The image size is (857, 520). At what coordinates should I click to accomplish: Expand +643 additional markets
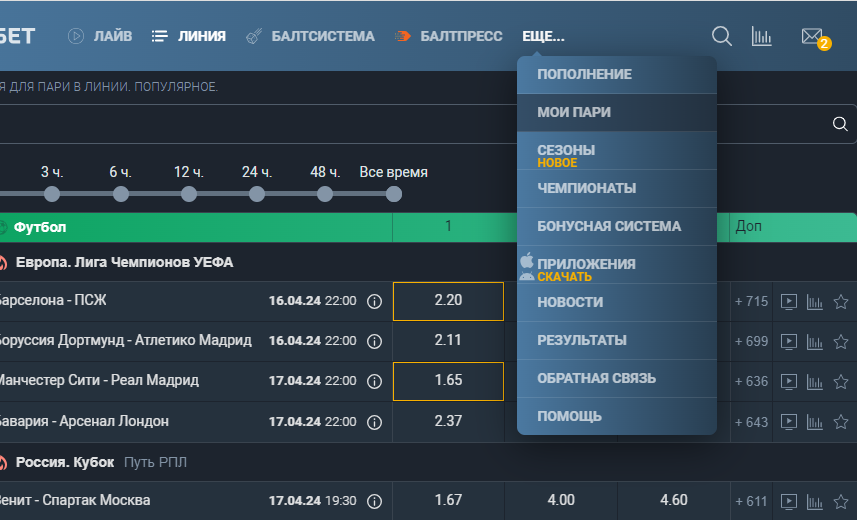[751, 422]
